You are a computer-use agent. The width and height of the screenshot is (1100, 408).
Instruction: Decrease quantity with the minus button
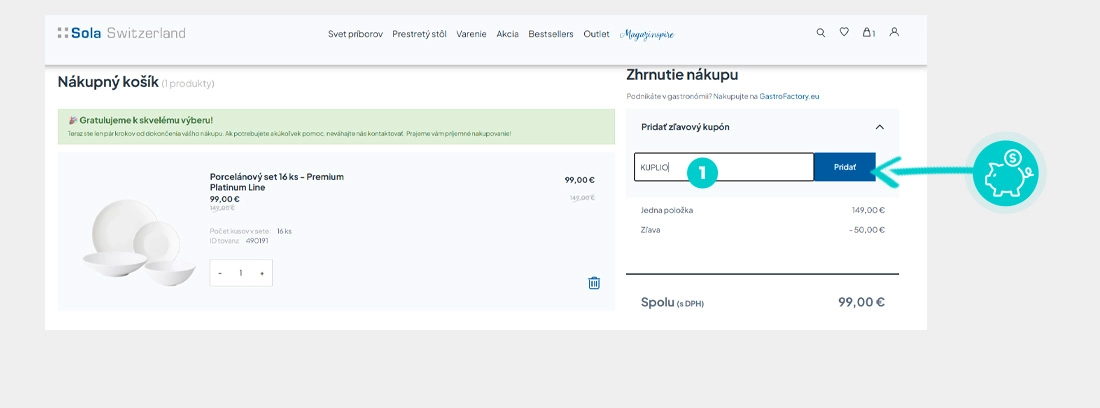point(220,273)
